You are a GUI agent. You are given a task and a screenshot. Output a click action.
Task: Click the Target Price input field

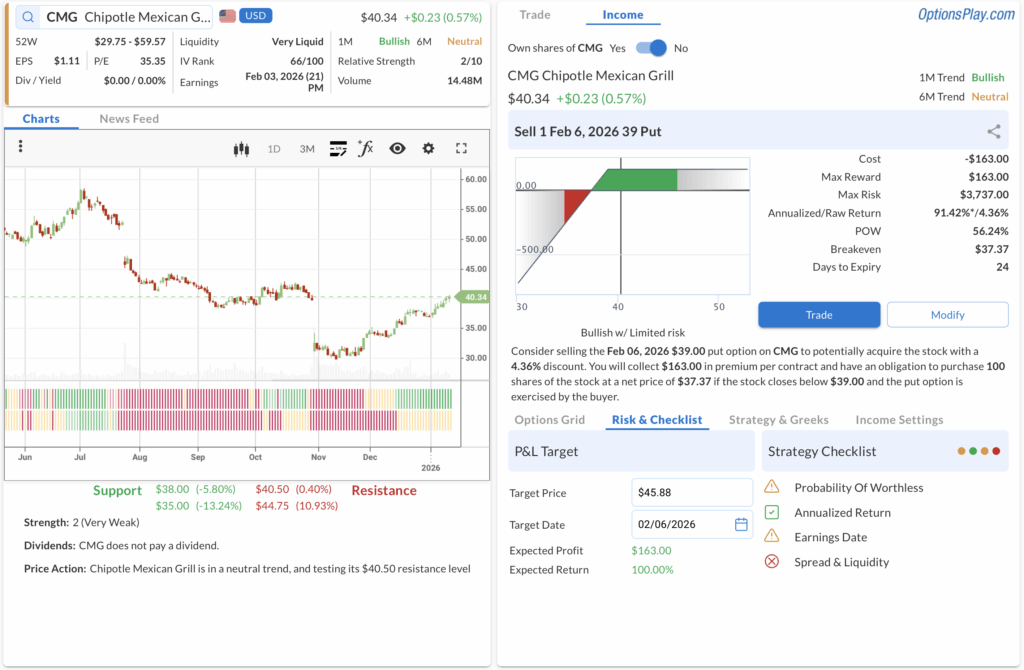691,492
